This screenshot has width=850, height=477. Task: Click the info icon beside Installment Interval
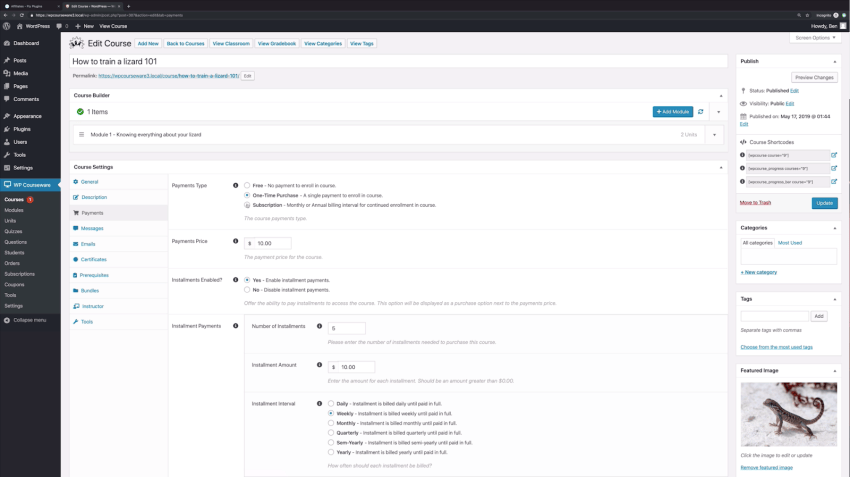click(320, 404)
